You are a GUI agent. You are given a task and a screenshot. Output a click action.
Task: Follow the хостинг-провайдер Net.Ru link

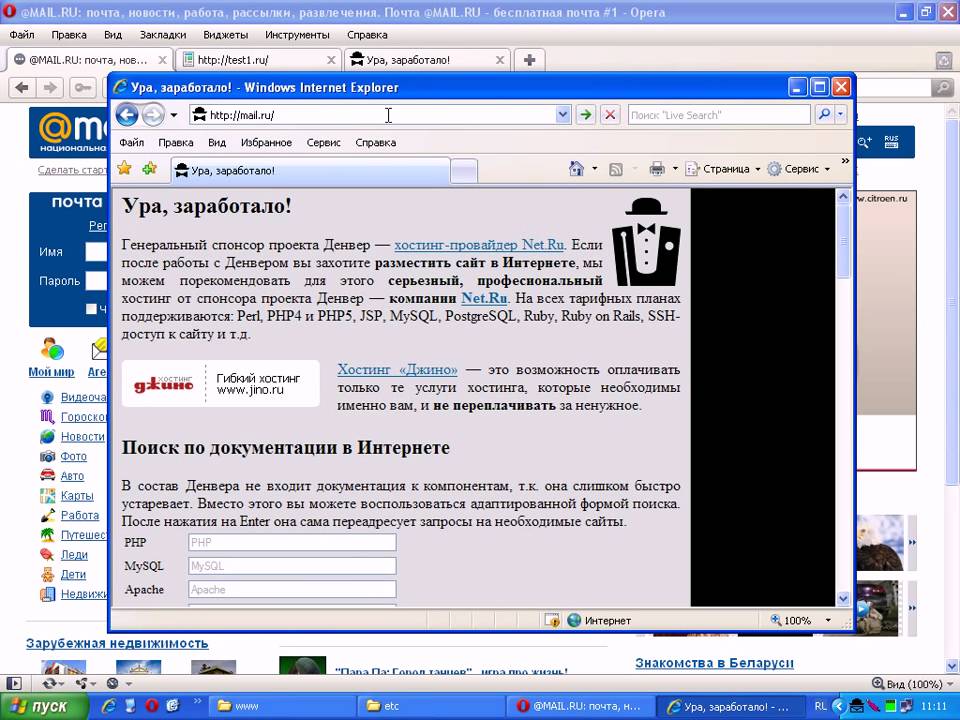click(x=479, y=245)
